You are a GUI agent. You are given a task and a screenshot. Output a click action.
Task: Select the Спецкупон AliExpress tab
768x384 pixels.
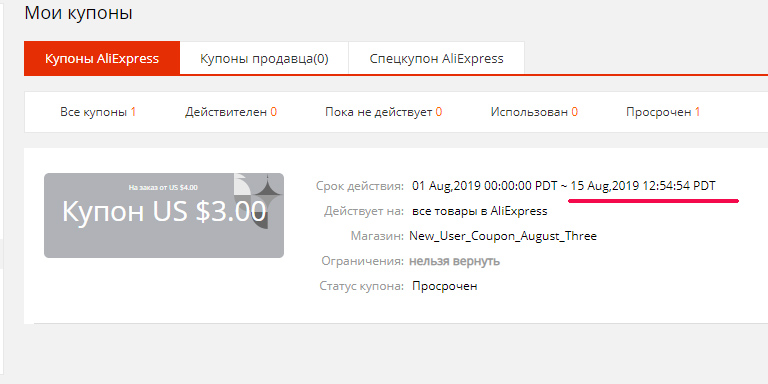point(436,59)
